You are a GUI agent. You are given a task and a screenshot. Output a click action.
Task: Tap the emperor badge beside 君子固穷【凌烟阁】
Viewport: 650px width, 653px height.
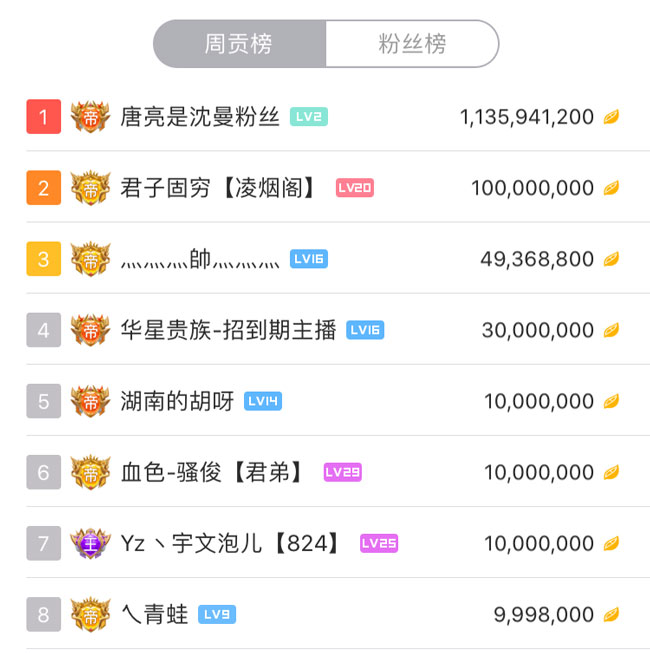[90, 188]
